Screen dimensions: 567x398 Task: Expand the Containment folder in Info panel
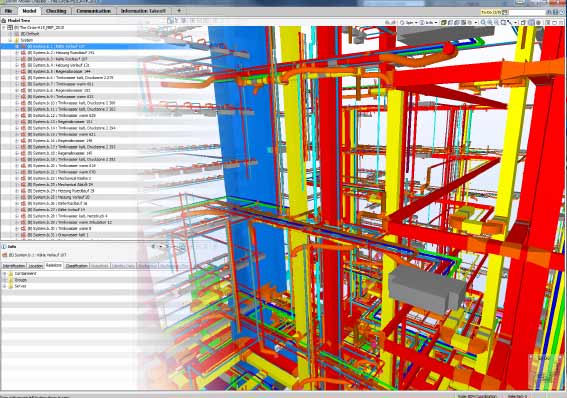5,274
